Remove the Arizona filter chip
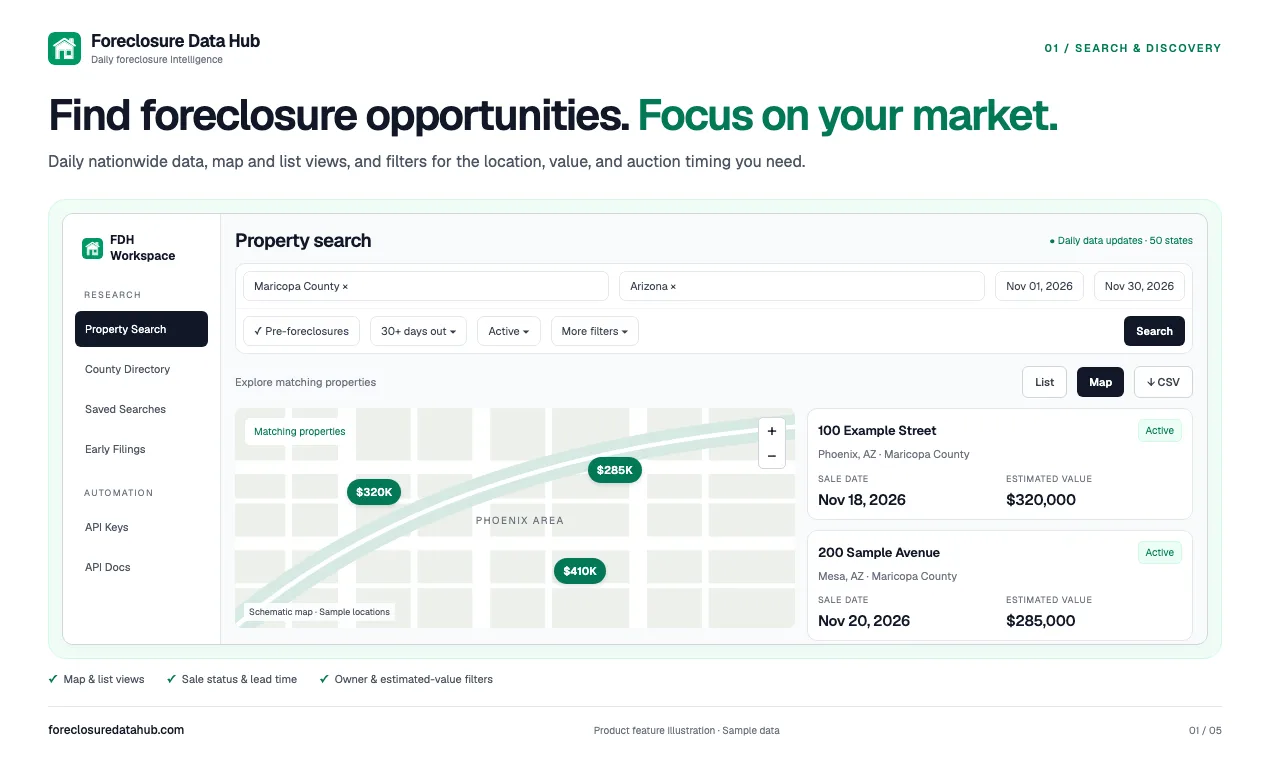 coord(673,286)
